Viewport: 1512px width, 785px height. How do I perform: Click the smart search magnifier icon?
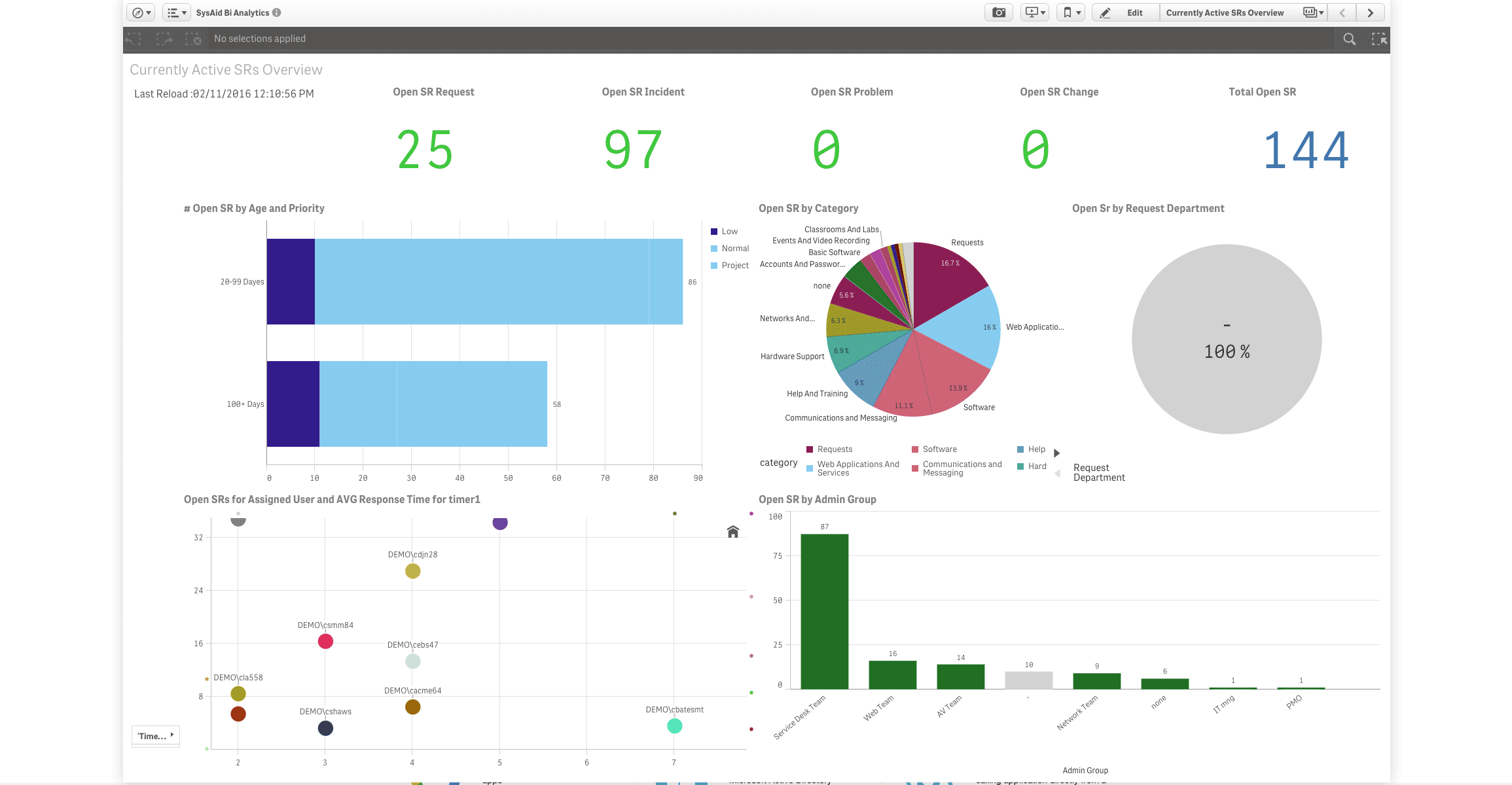1349,39
